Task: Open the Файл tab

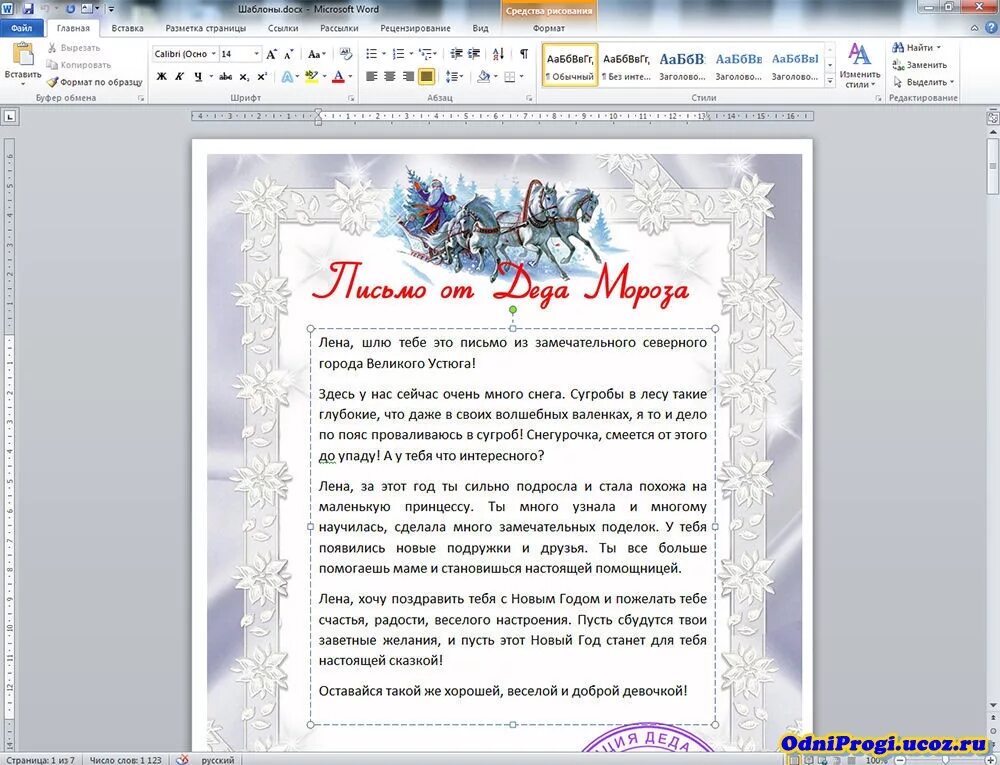Action: click(x=22, y=28)
